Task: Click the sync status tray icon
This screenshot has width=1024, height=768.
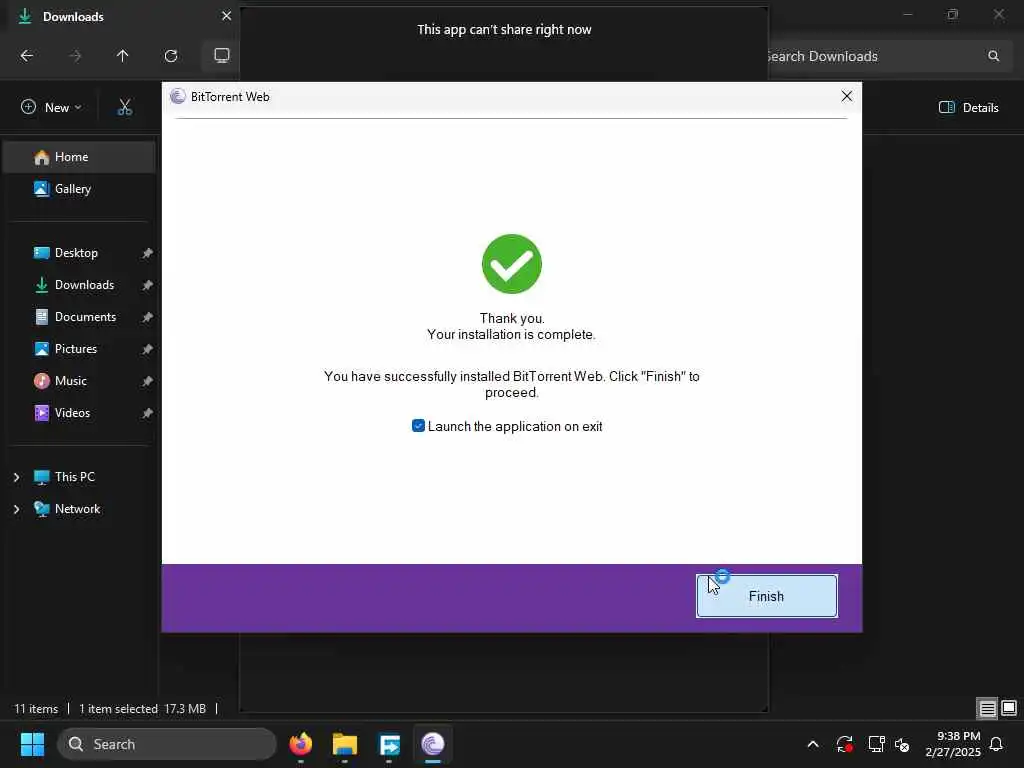Action: [x=844, y=744]
